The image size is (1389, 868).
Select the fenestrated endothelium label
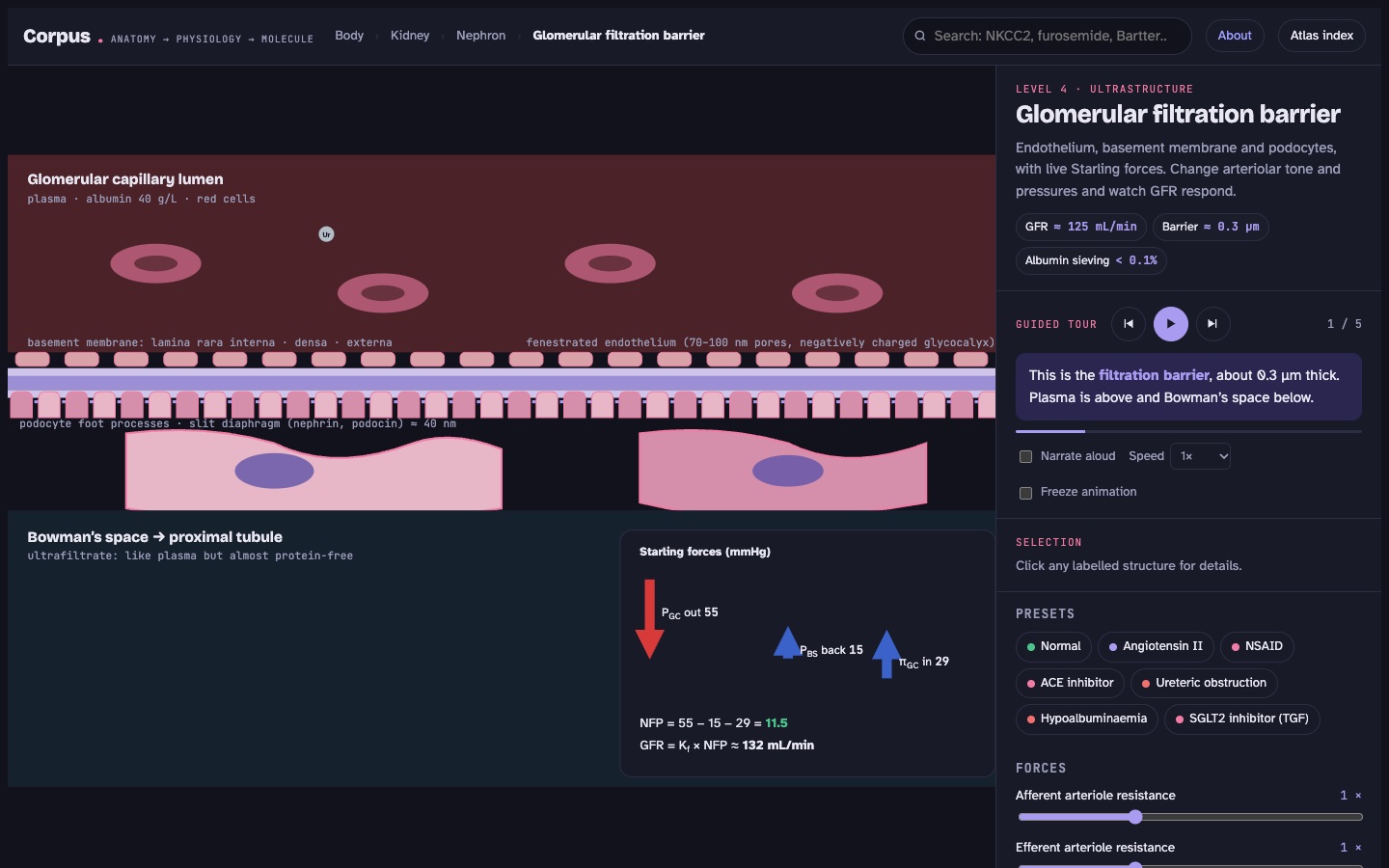coord(761,342)
